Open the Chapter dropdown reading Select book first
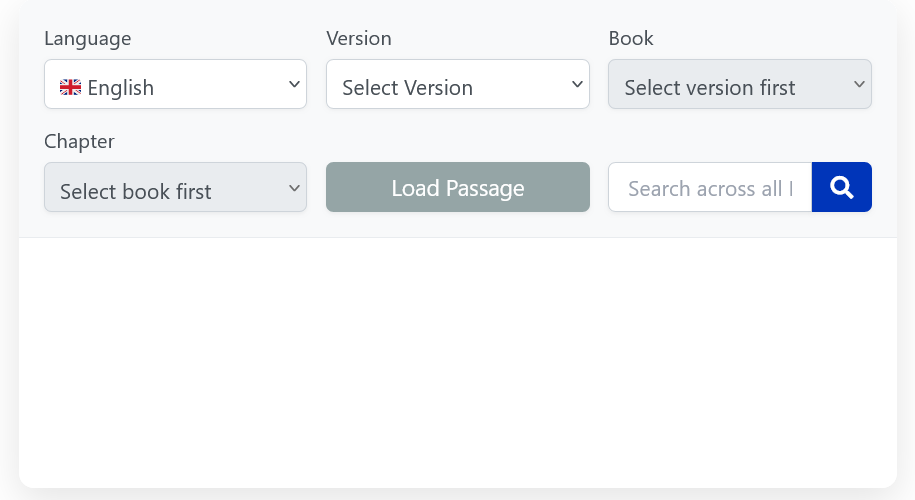This screenshot has height=500, width=915. pos(175,187)
